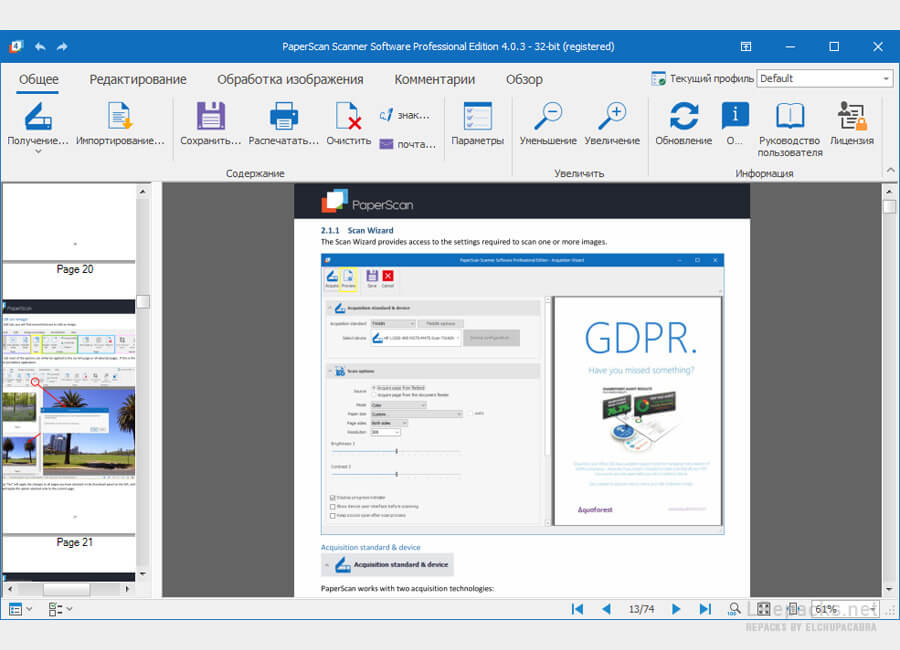This screenshot has height=650, width=900.
Task: Expand the arrow under Получение
Action: 38,152
